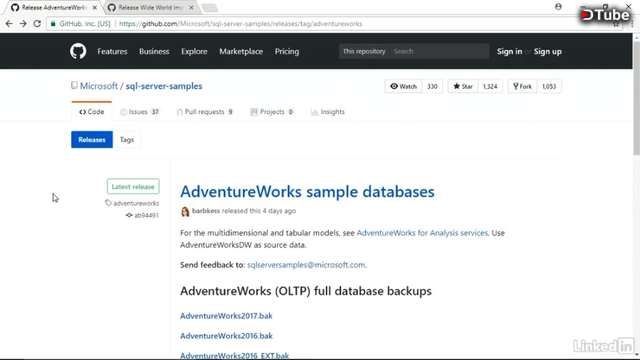Viewport: 640px width, 360px height.
Task: Open Explore in GitHub header
Action: (x=194, y=51)
